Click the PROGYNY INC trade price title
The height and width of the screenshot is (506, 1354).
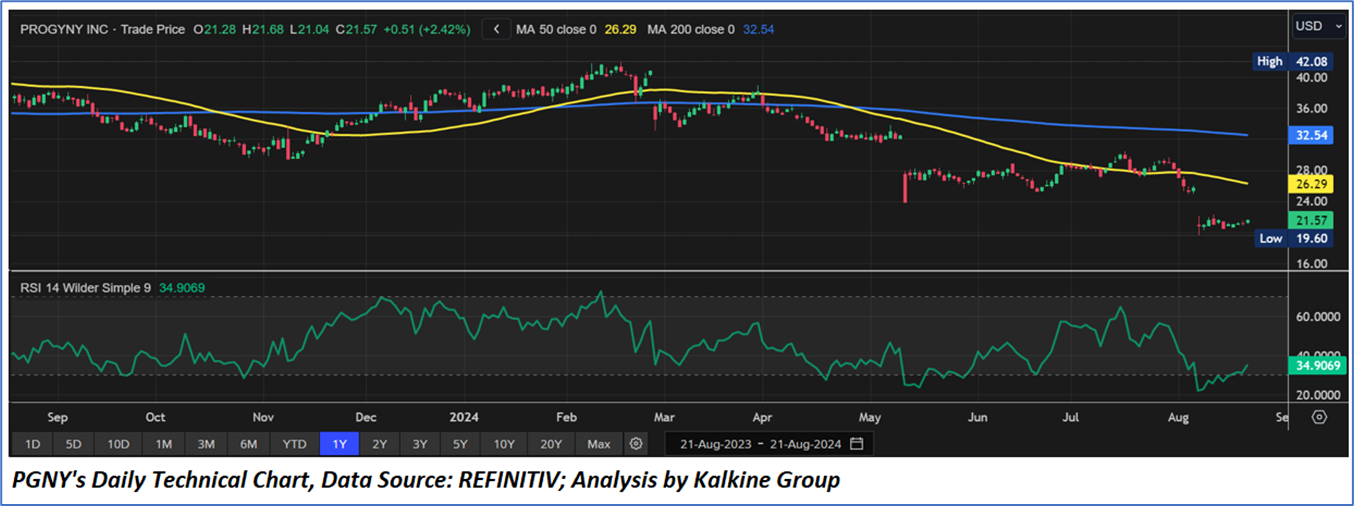click(102, 30)
